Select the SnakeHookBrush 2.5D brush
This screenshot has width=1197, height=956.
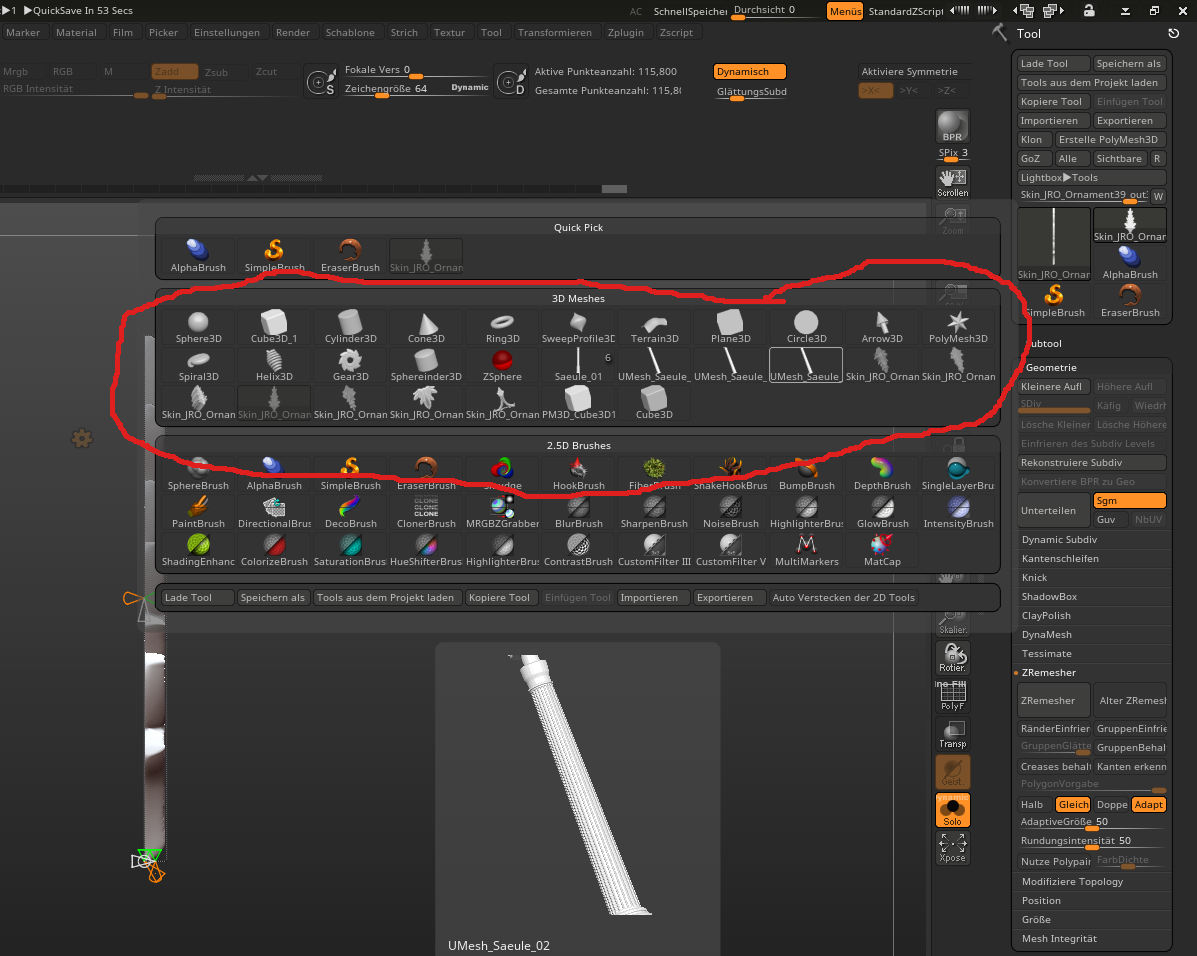pyautogui.click(x=730, y=473)
